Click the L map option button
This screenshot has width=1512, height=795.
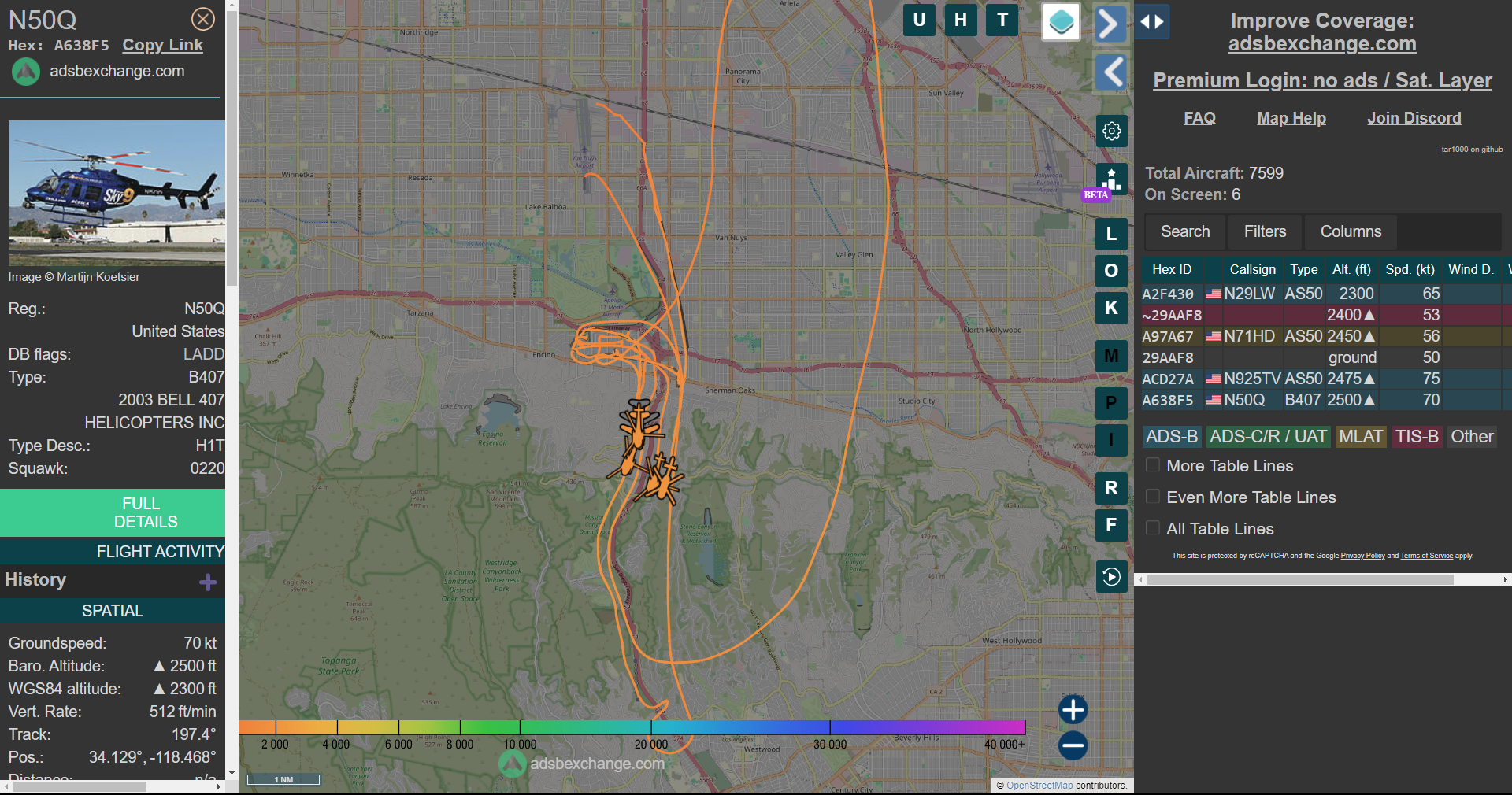[x=1111, y=234]
